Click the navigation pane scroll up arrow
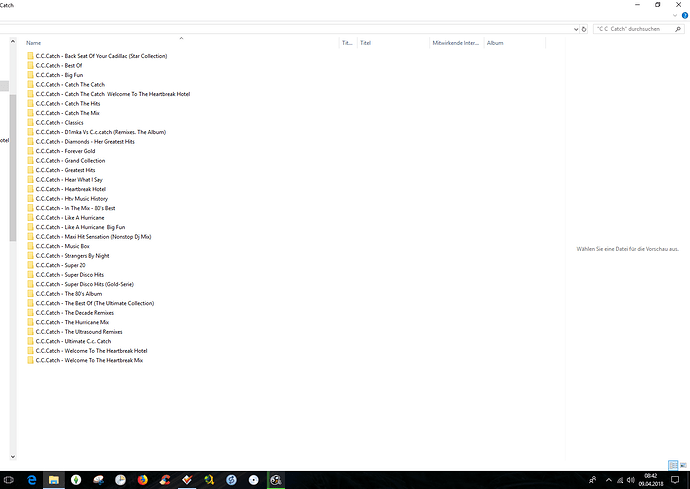The width and height of the screenshot is (690, 489). click(13, 41)
